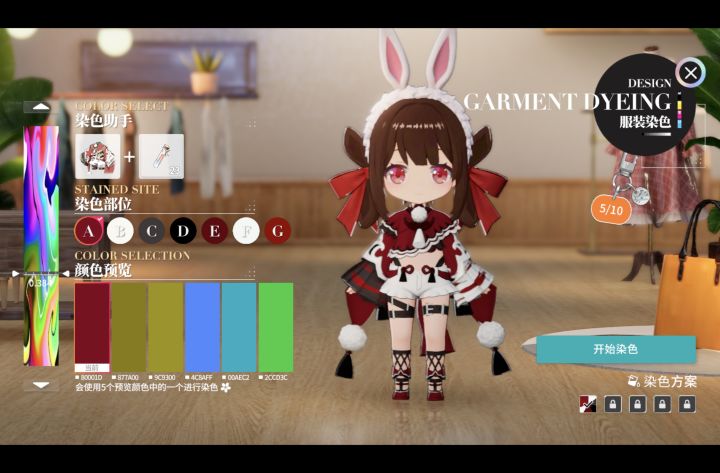Pick the yellow-green swatch 9C9300

tap(166, 327)
